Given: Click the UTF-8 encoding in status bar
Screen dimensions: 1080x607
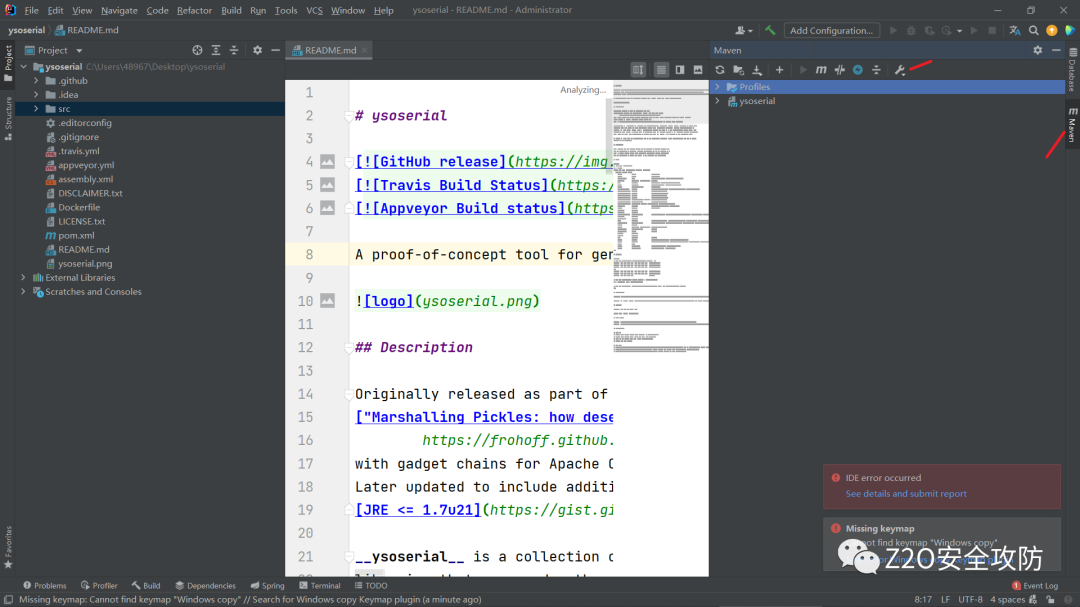Looking at the screenshot, I should click(970, 599).
